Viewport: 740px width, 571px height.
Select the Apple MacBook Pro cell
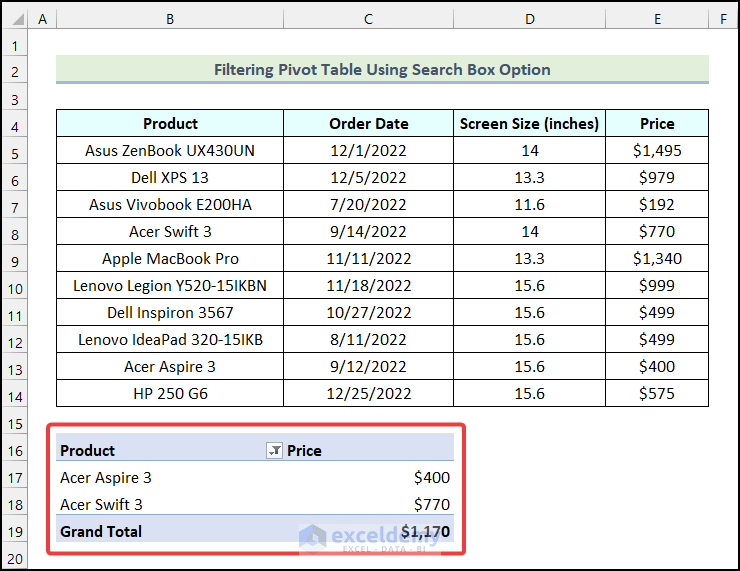(x=170, y=259)
